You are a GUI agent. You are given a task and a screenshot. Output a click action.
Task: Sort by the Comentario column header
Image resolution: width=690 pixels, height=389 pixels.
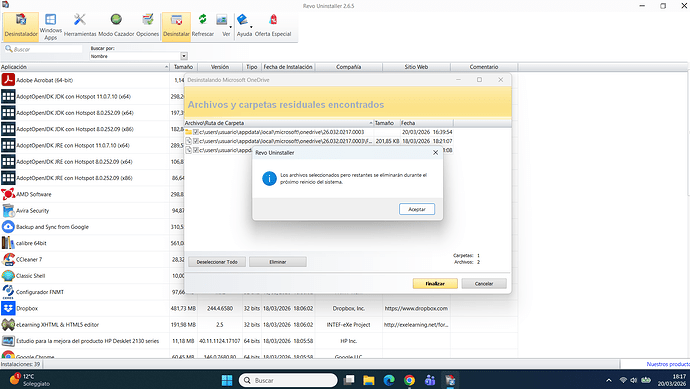click(484, 67)
